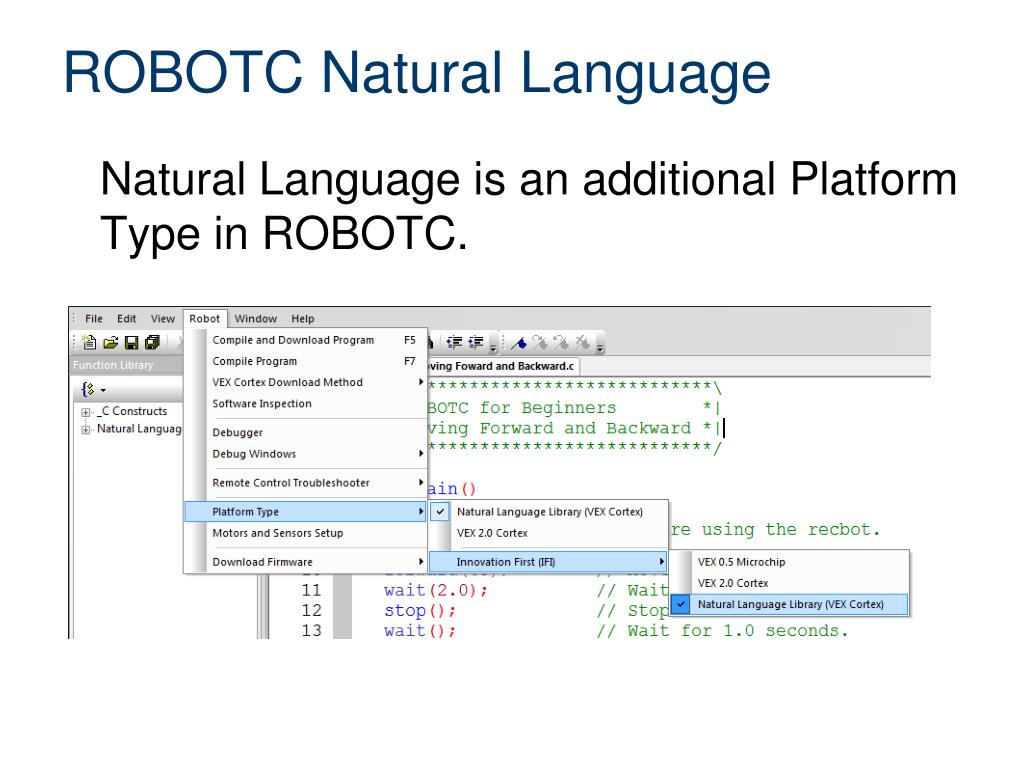This screenshot has height=768, width=1024.
Task: Click the 'Wait for 1.0 seconds' comment
Action: point(722,631)
